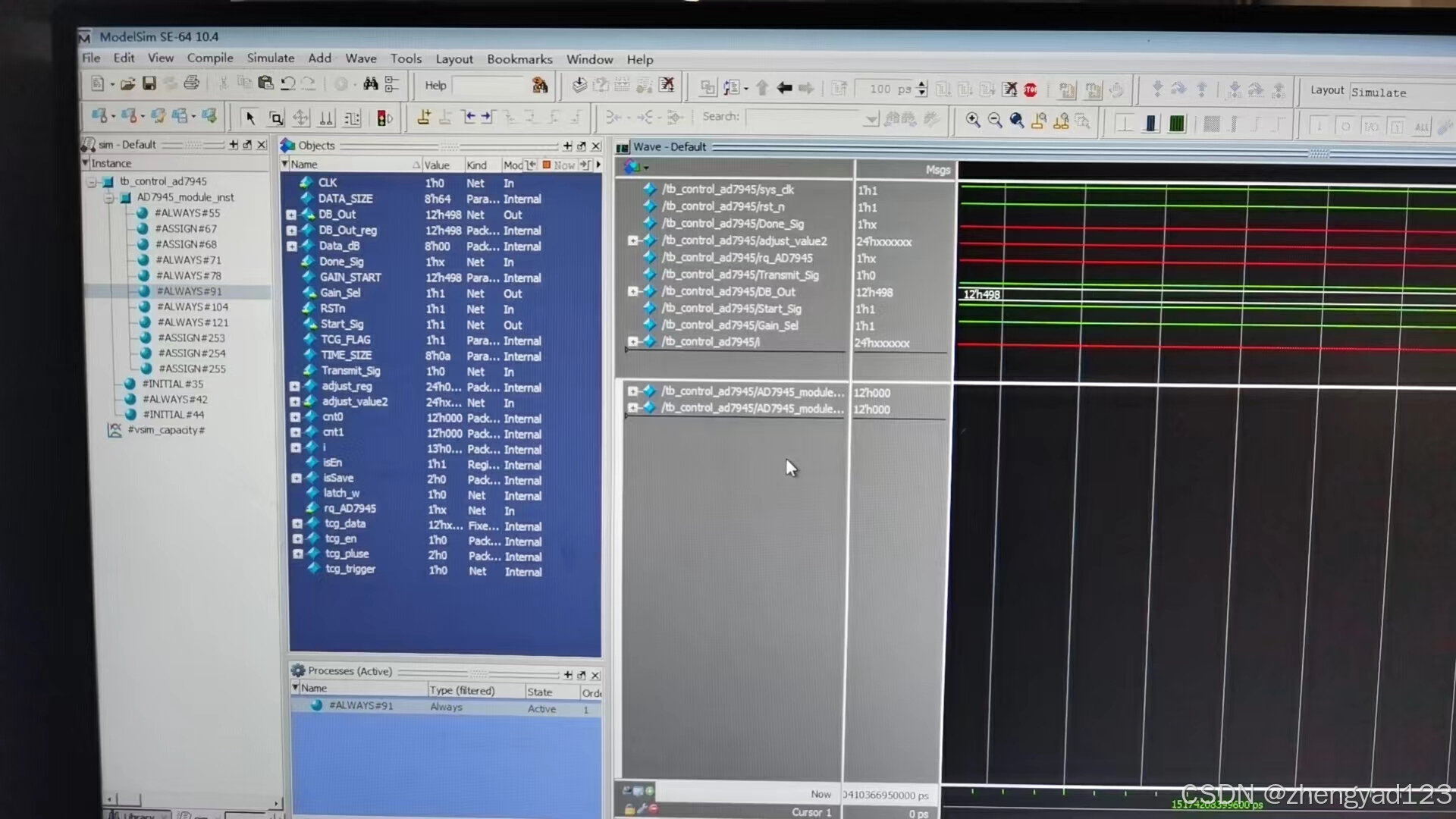Save the current document with the floppy disk icon
This screenshot has height=819, width=1456.
[150, 83]
